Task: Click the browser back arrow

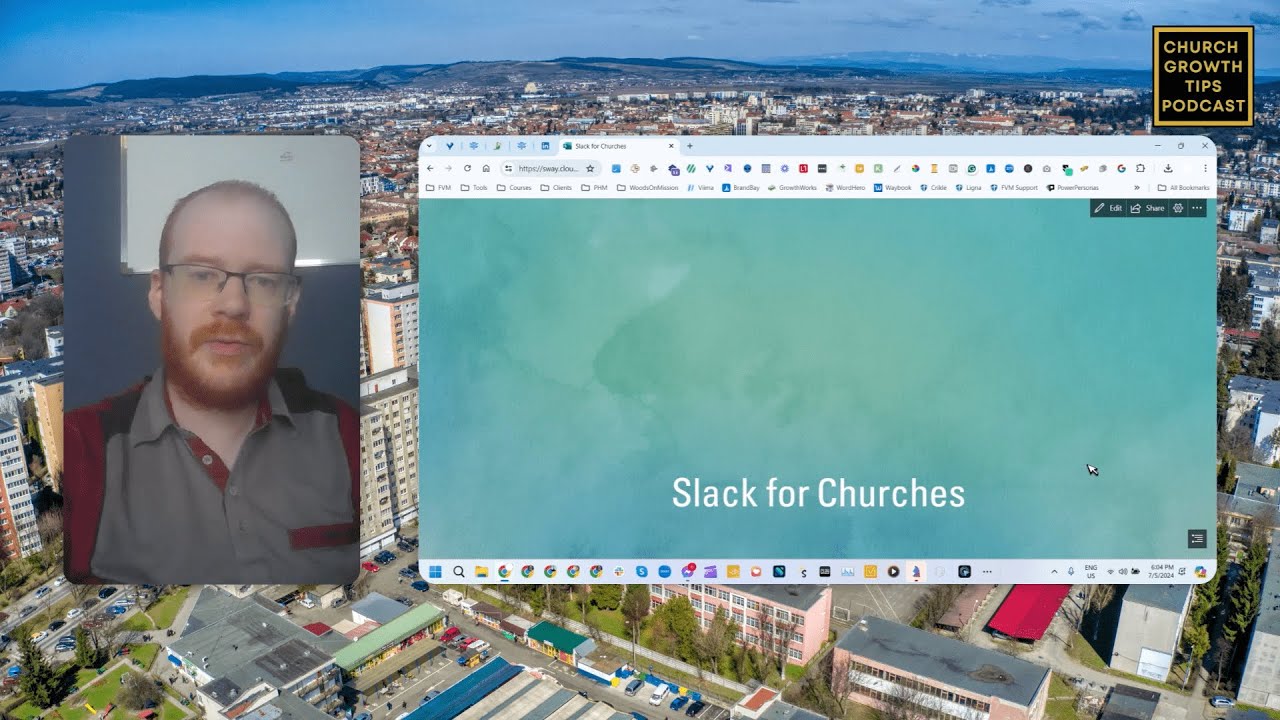Action: (x=430, y=168)
